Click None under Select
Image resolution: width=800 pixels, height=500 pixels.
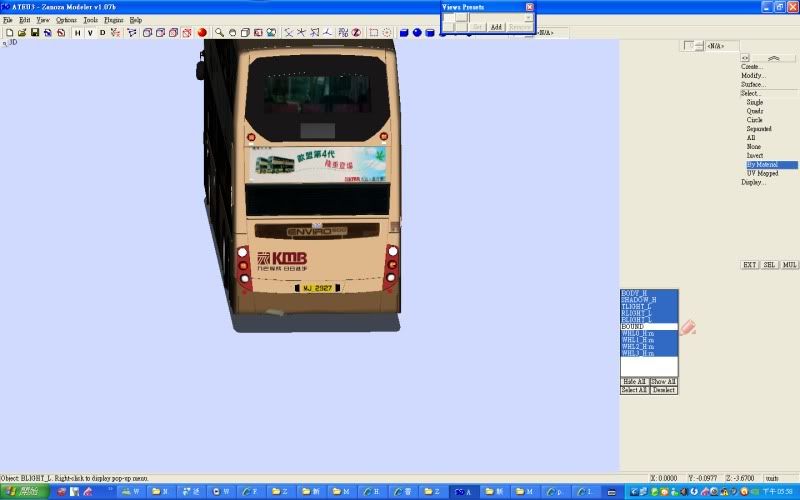[754, 146]
